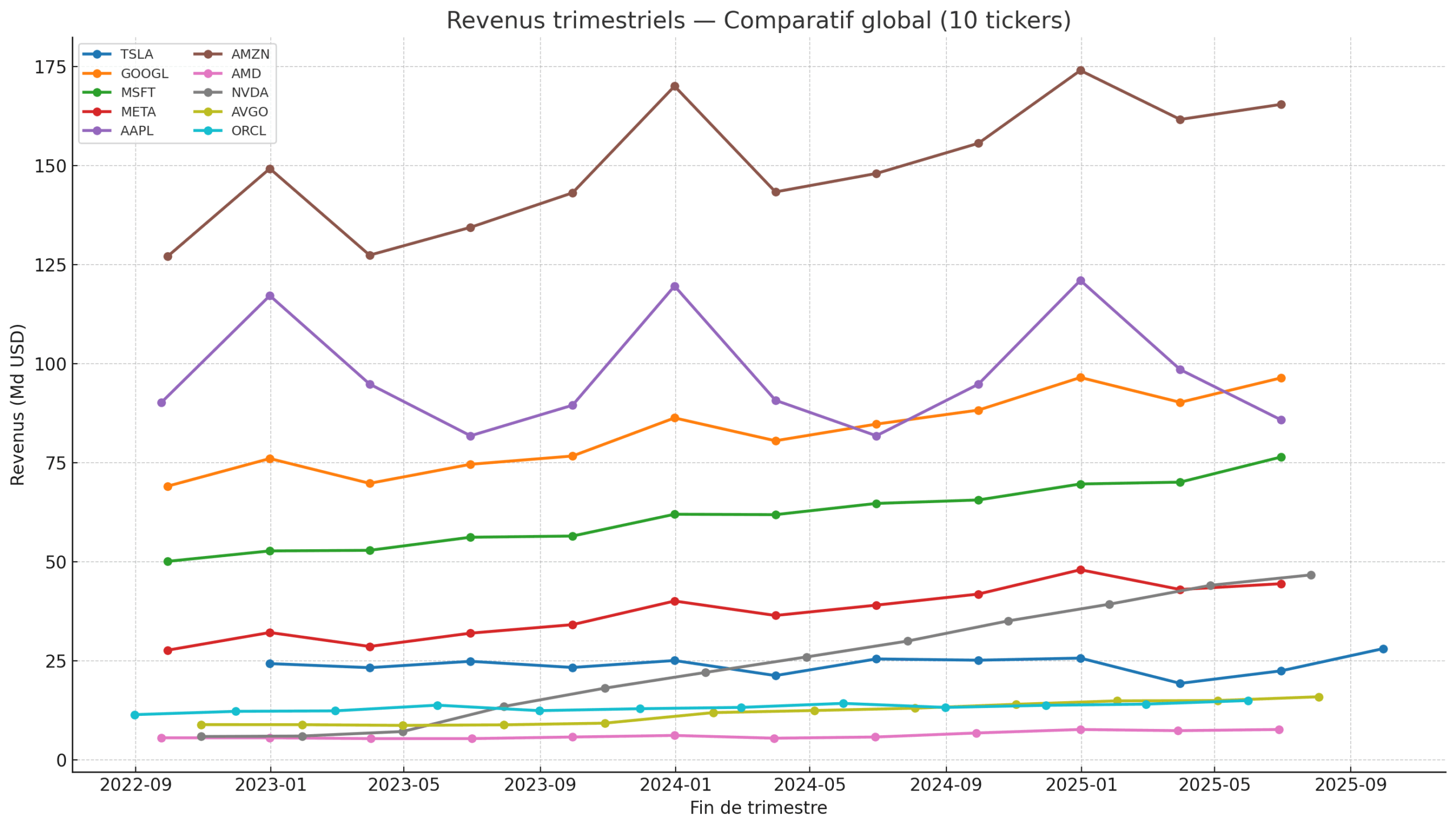Click the ORCL cyan legend marker
The width and height of the screenshot is (1456, 828).
208,131
